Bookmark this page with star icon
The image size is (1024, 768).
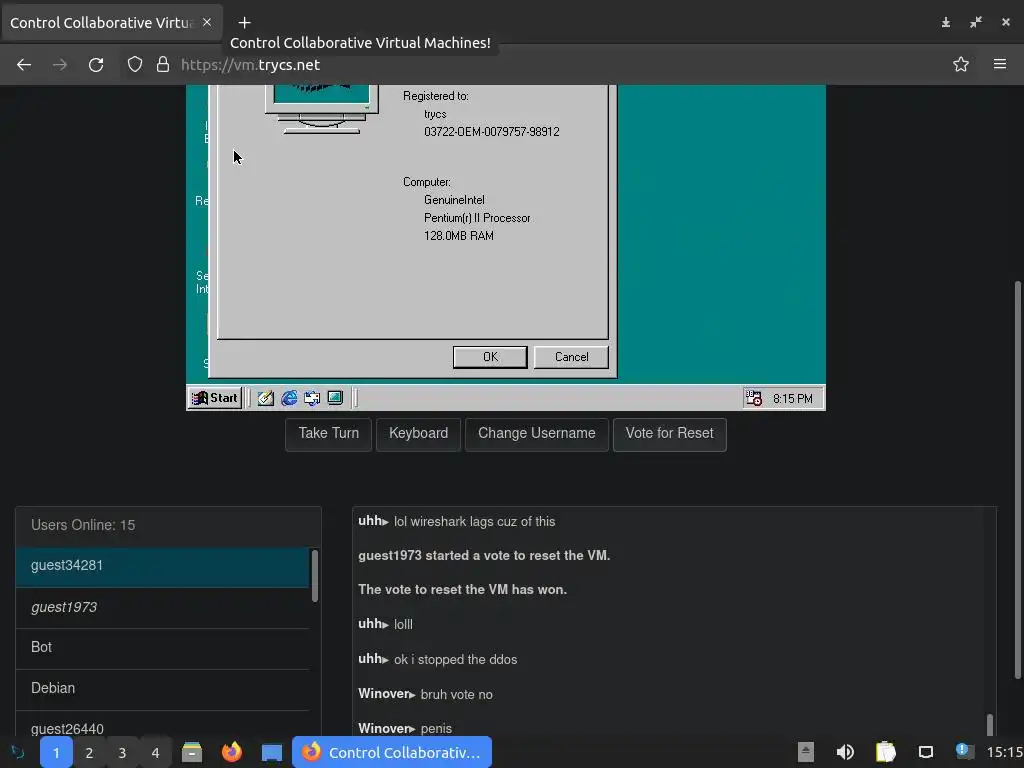click(961, 65)
